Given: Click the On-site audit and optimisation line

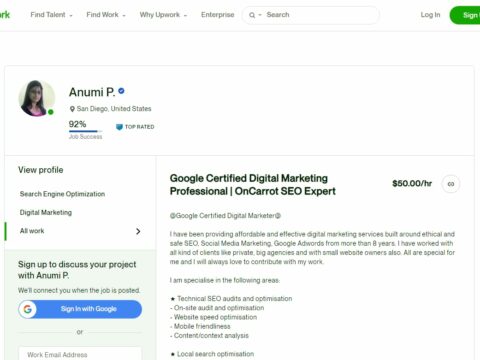Looking at the screenshot, I should click(x=217, y=308).
